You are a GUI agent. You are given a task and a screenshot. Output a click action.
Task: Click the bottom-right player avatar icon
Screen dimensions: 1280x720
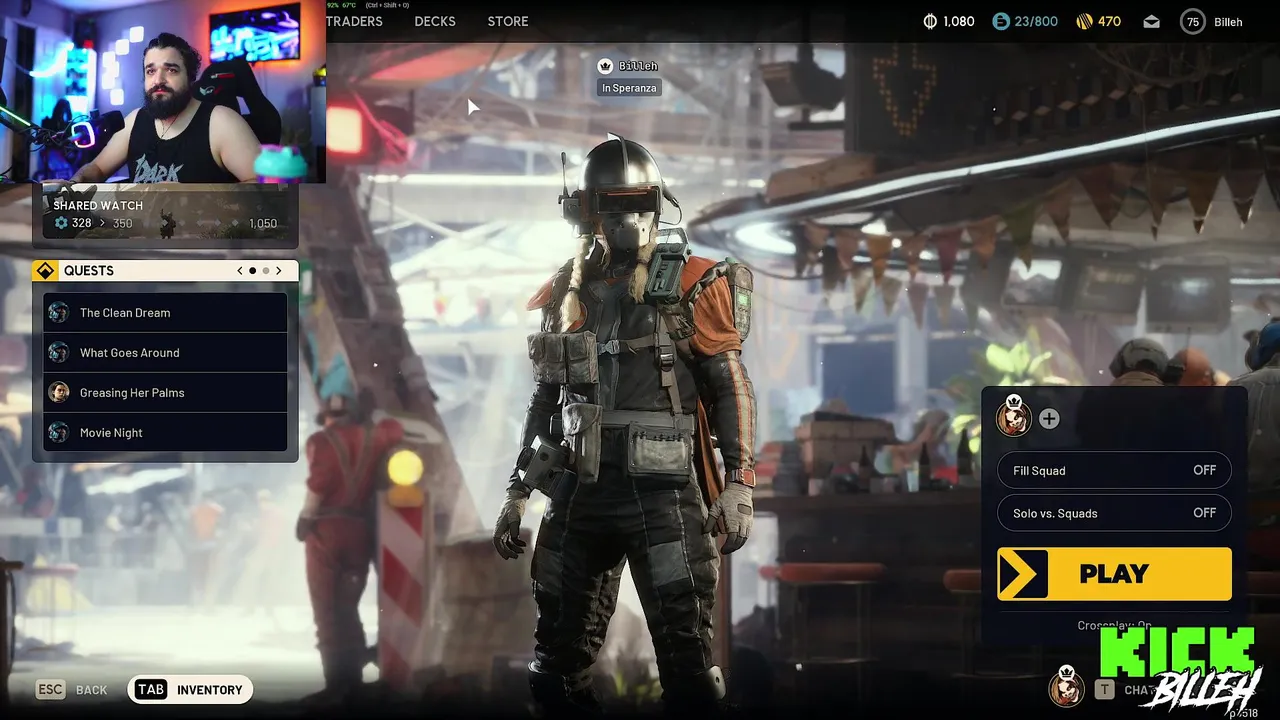[1066, 687]
